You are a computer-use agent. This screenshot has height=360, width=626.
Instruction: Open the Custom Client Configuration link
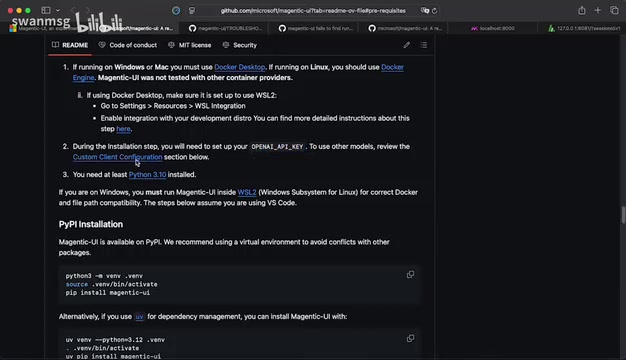pyautogui.click(x=117, y=157)
